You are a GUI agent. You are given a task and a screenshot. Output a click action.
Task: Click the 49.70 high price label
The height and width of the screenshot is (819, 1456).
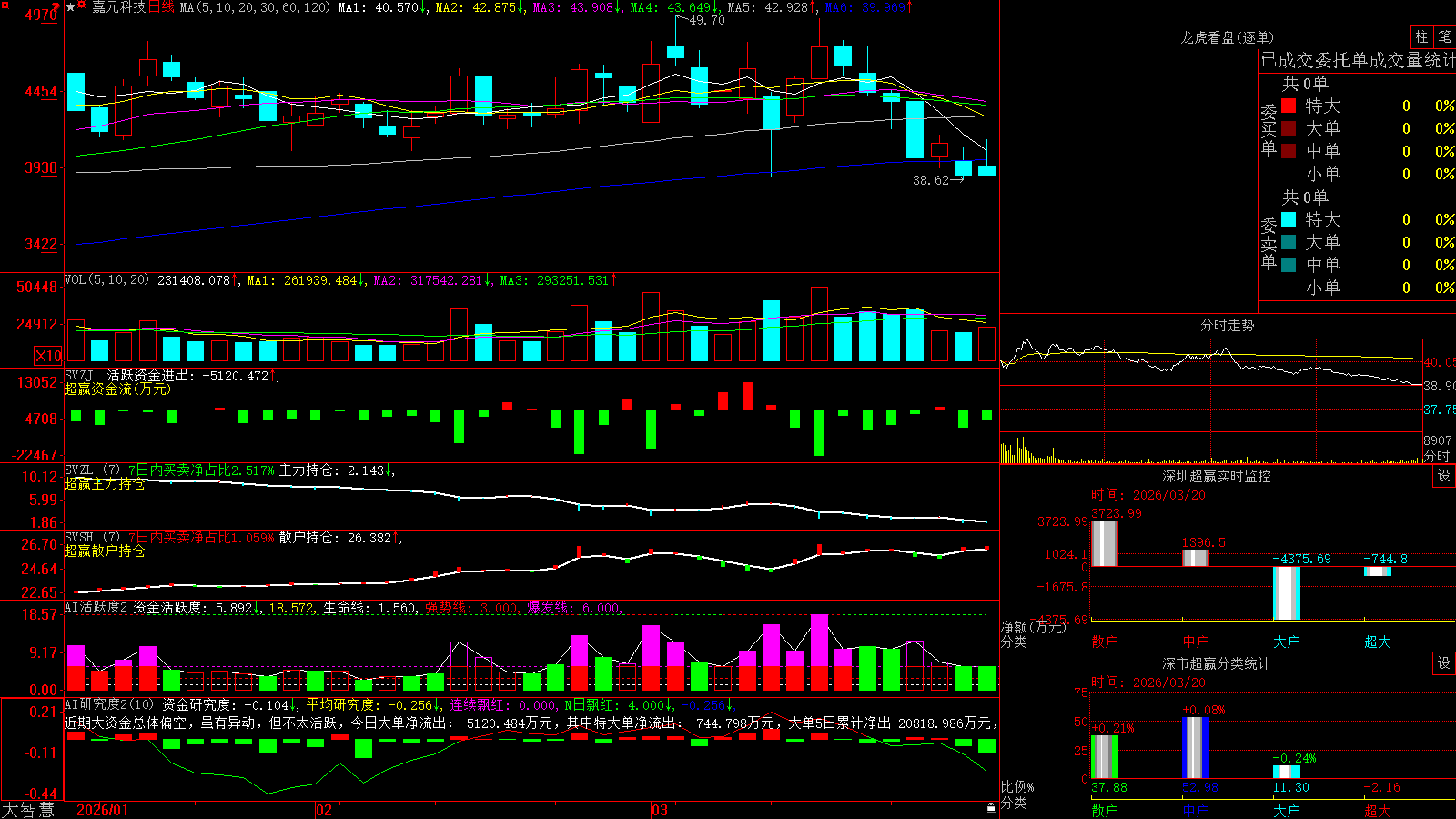pos(707,20)
